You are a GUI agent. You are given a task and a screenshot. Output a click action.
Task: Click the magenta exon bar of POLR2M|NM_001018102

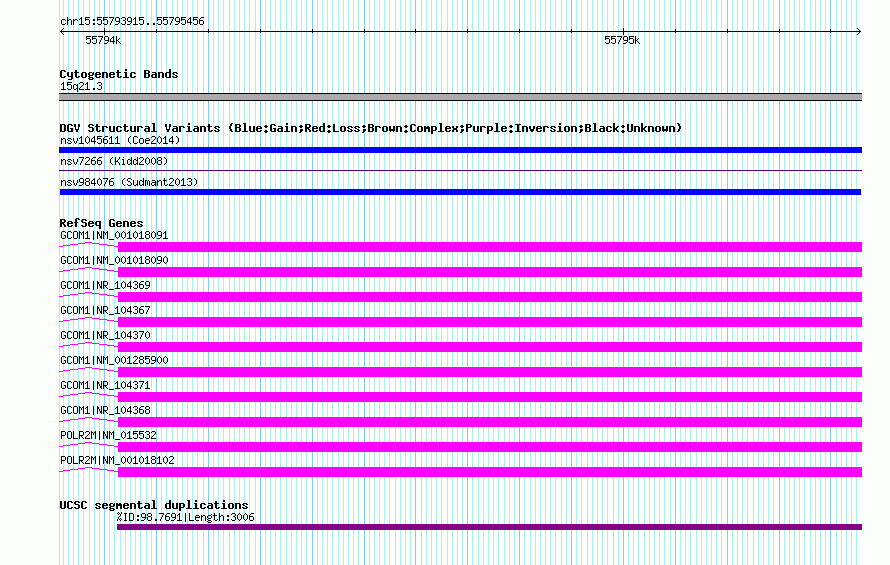490,472
